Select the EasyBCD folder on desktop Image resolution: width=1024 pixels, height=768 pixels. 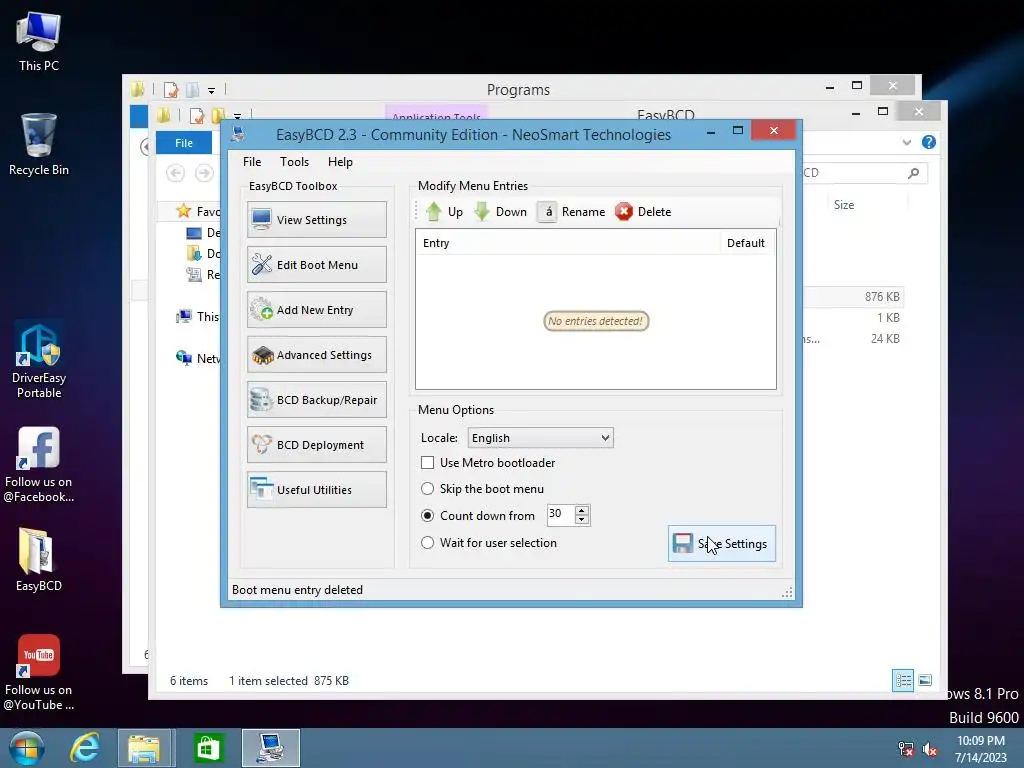click(39, 559)
